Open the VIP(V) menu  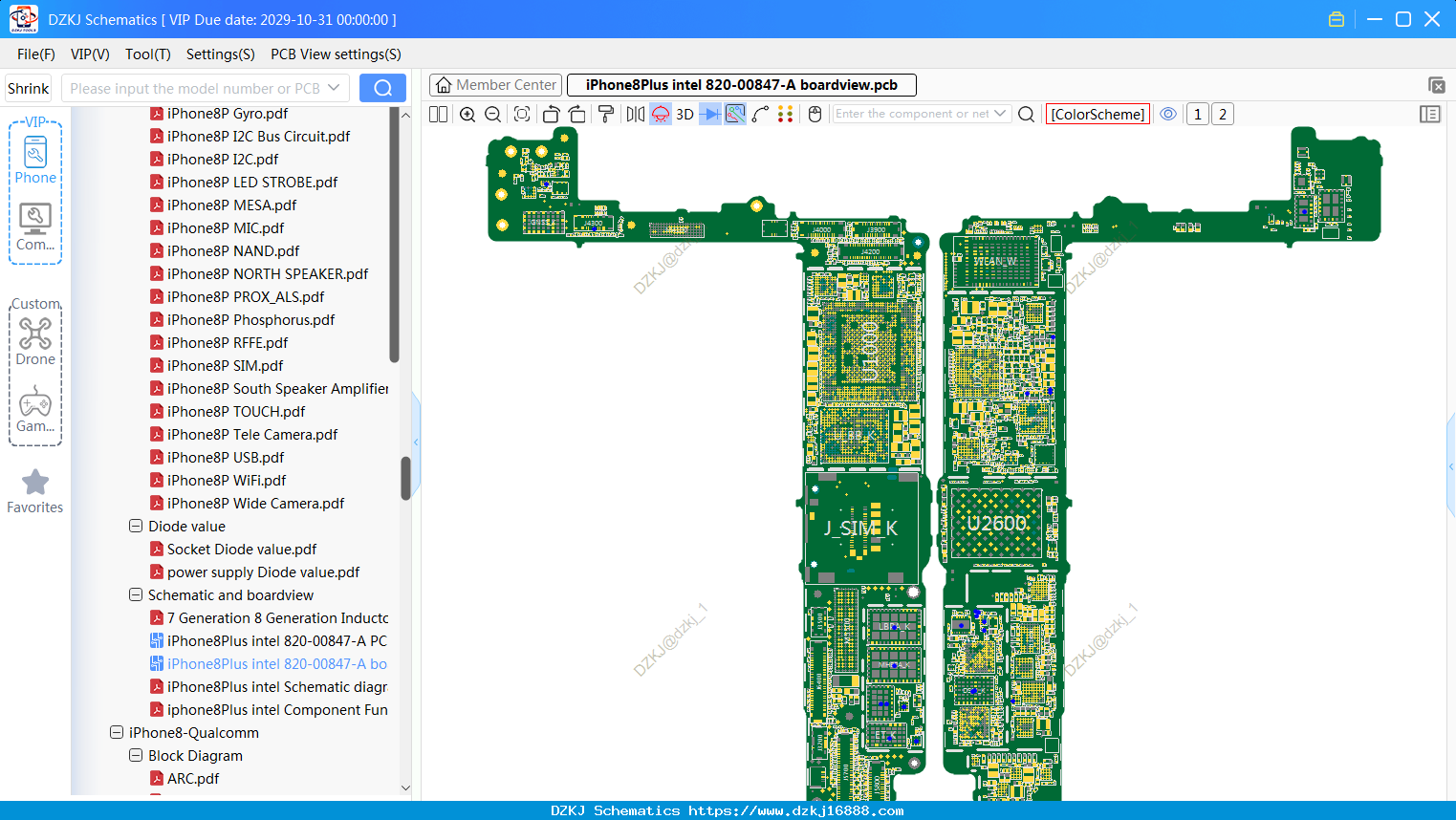[x=90, y=54]
